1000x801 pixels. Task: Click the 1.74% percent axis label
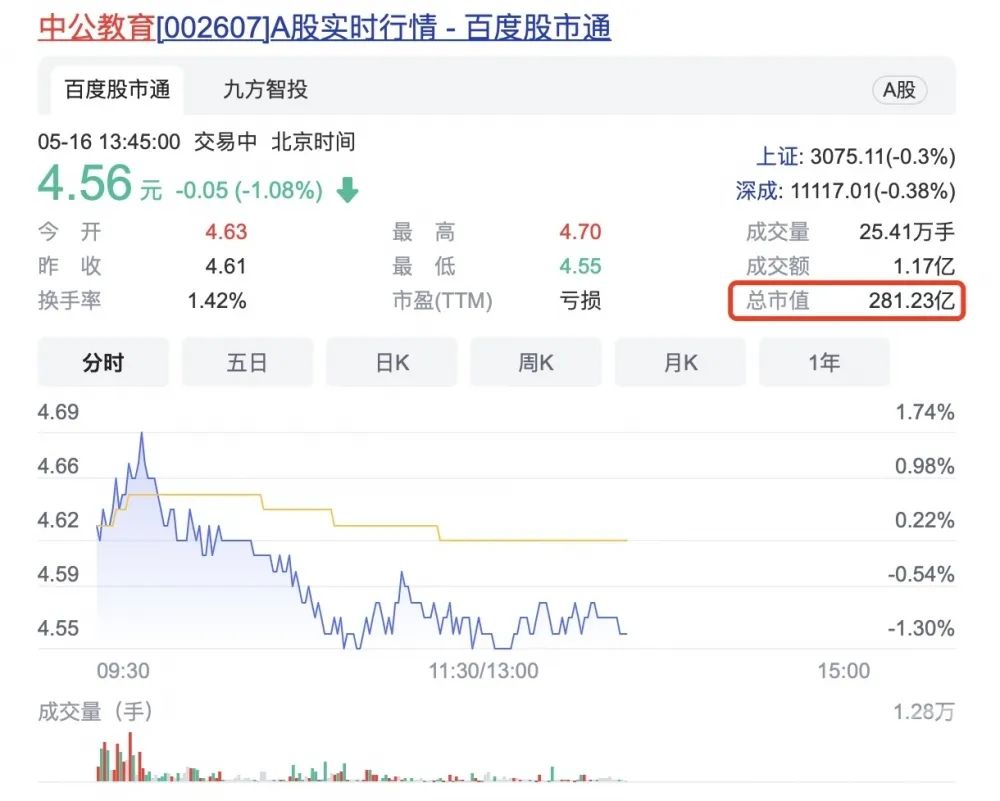(x=925, y=412)
